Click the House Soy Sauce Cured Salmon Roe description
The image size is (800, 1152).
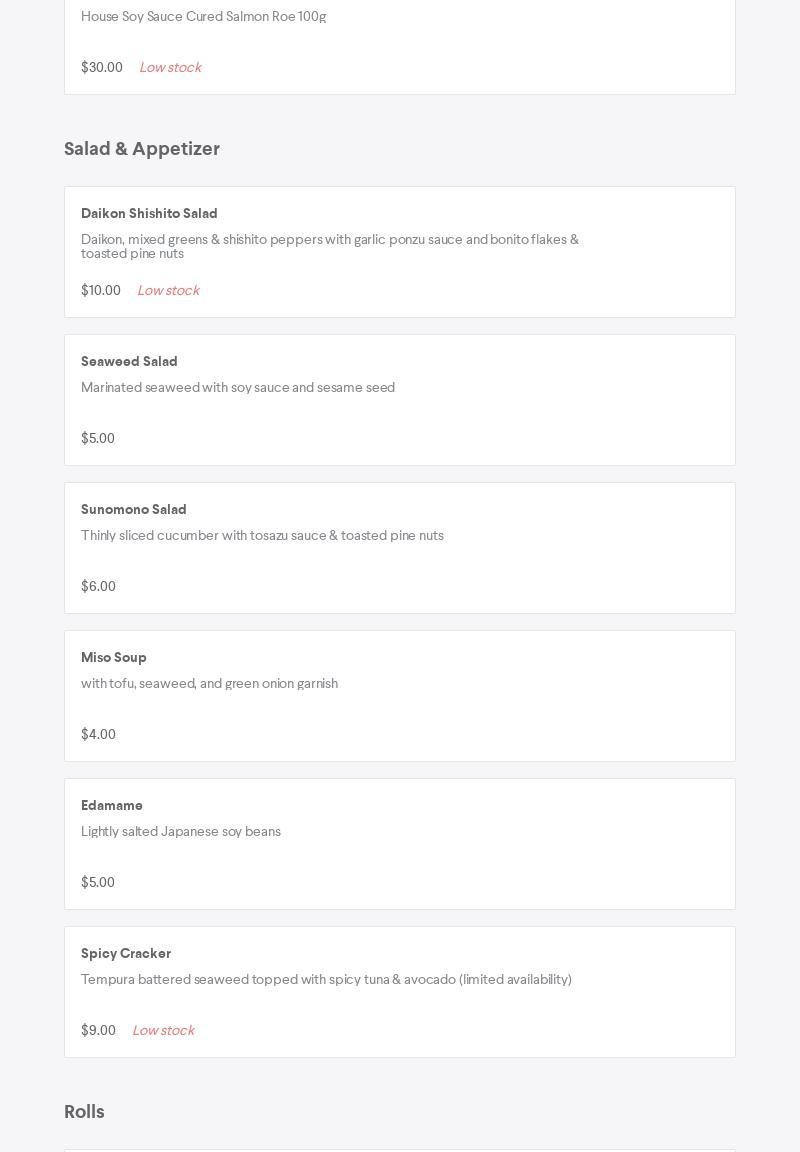coord(203,16)
